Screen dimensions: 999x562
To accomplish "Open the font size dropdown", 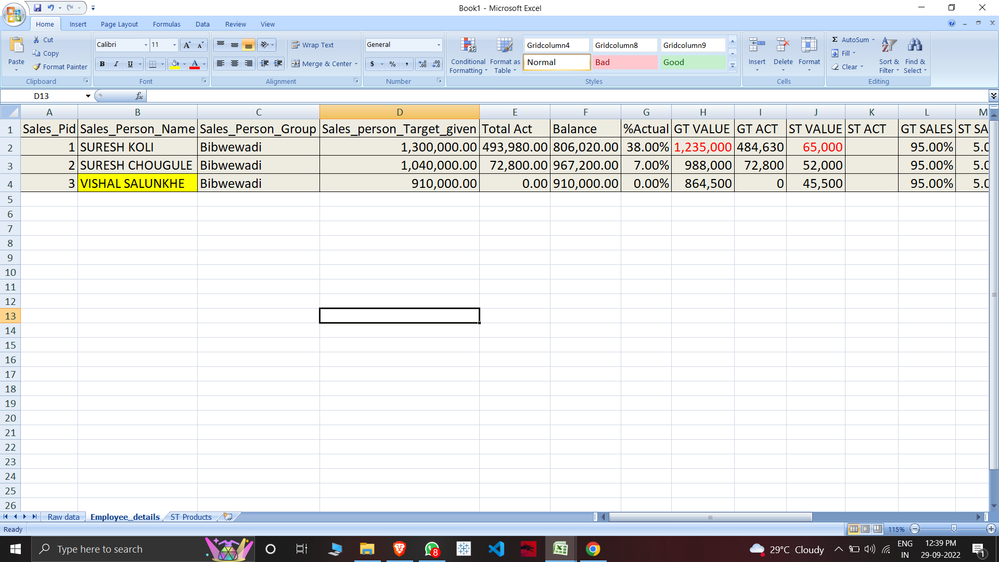I will pos(174,45).
